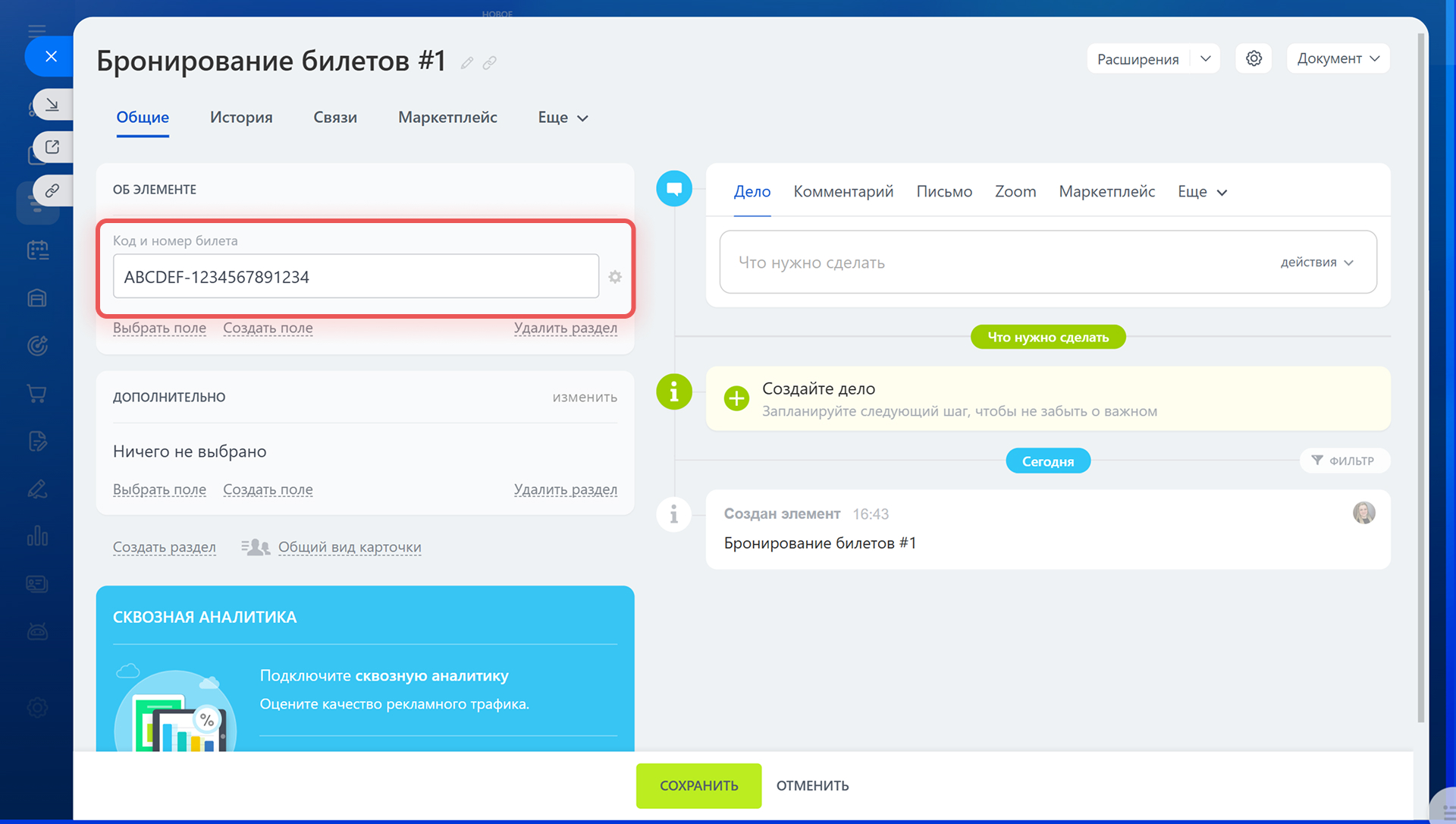
Task: Click the shopping cart icon in the left sidebar
Action: [37, 394]
